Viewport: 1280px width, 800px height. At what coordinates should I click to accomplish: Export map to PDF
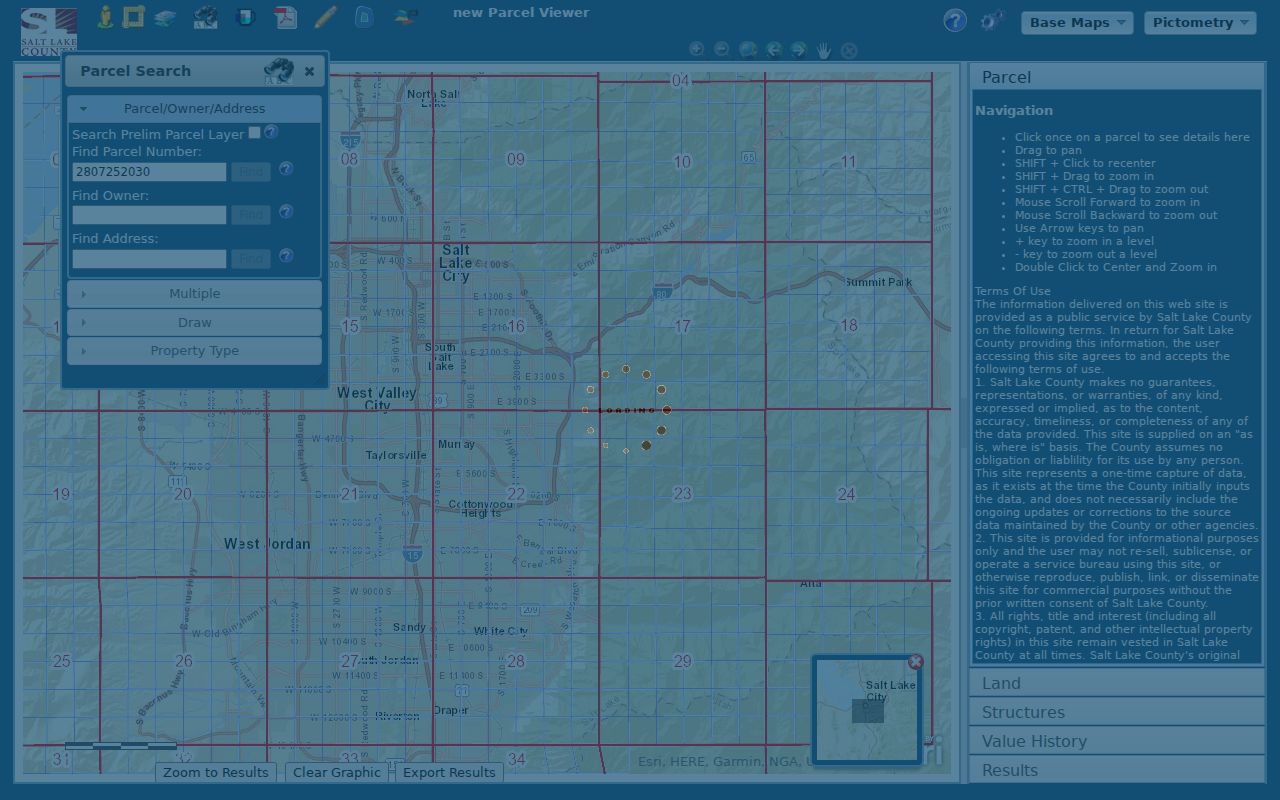(286, 17)
